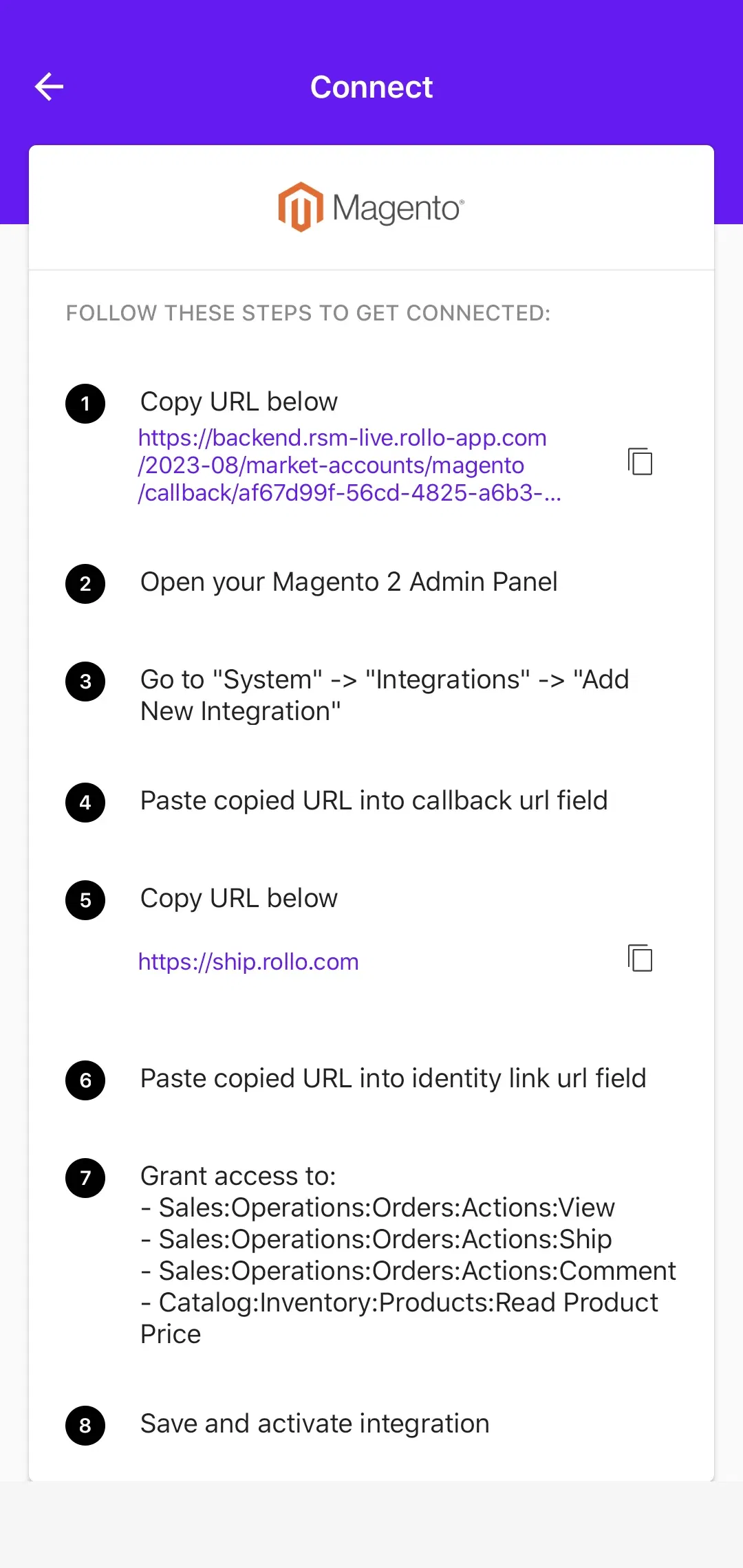The image size is (743, 1568).
Task: Tap the "Add New Integration" instruction text
Action: tap(385, 695)
